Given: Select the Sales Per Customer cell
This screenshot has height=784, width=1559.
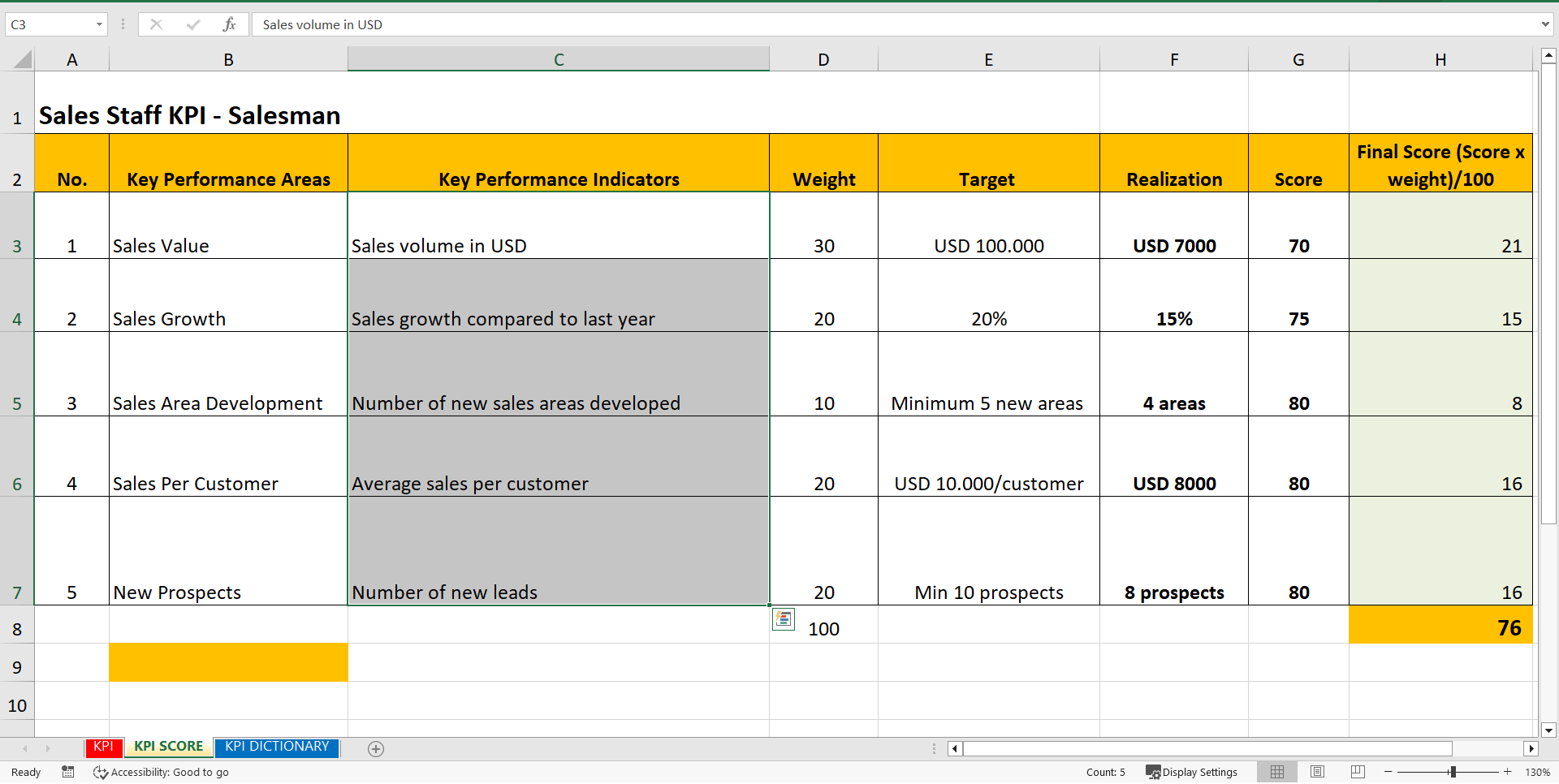Looking at the screenshot, I should [228, 456].
